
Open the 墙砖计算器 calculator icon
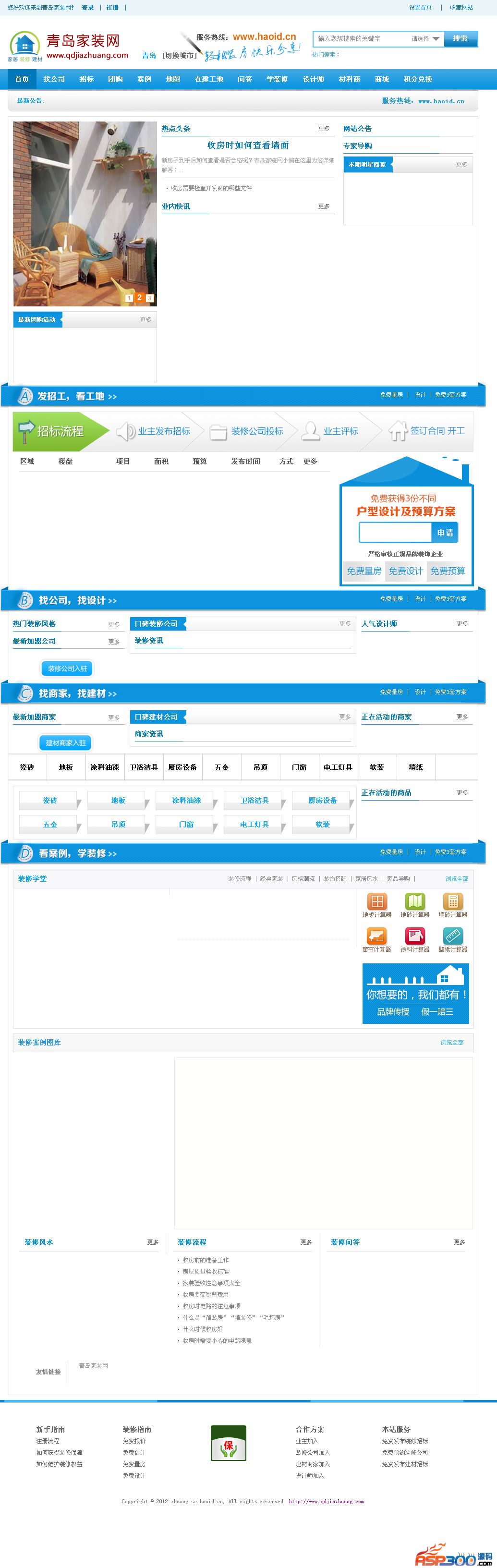[453, 901]
